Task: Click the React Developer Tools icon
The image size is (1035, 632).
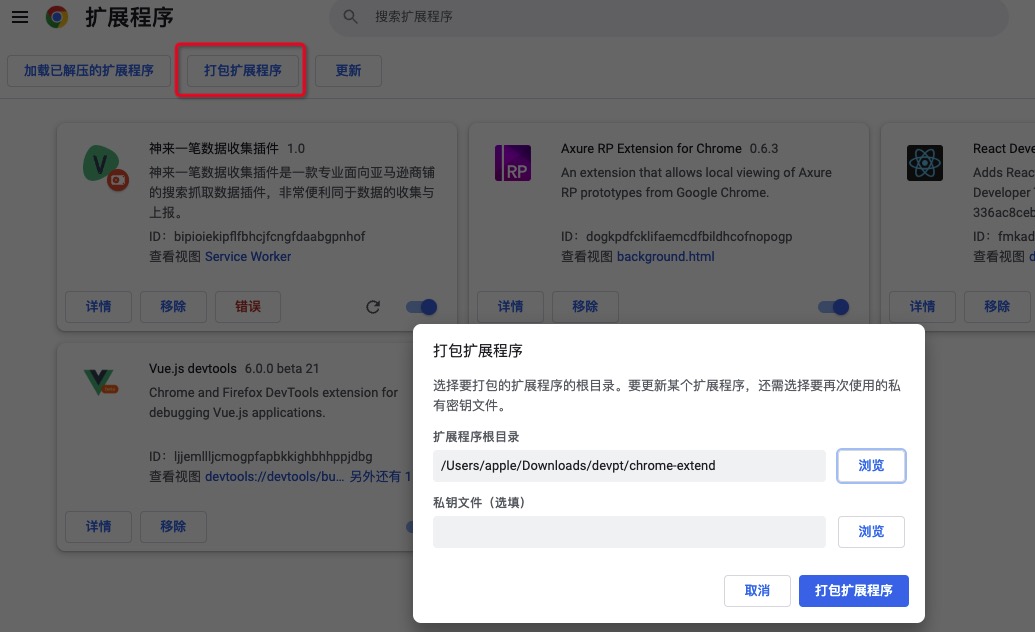Action: (925, 163)
